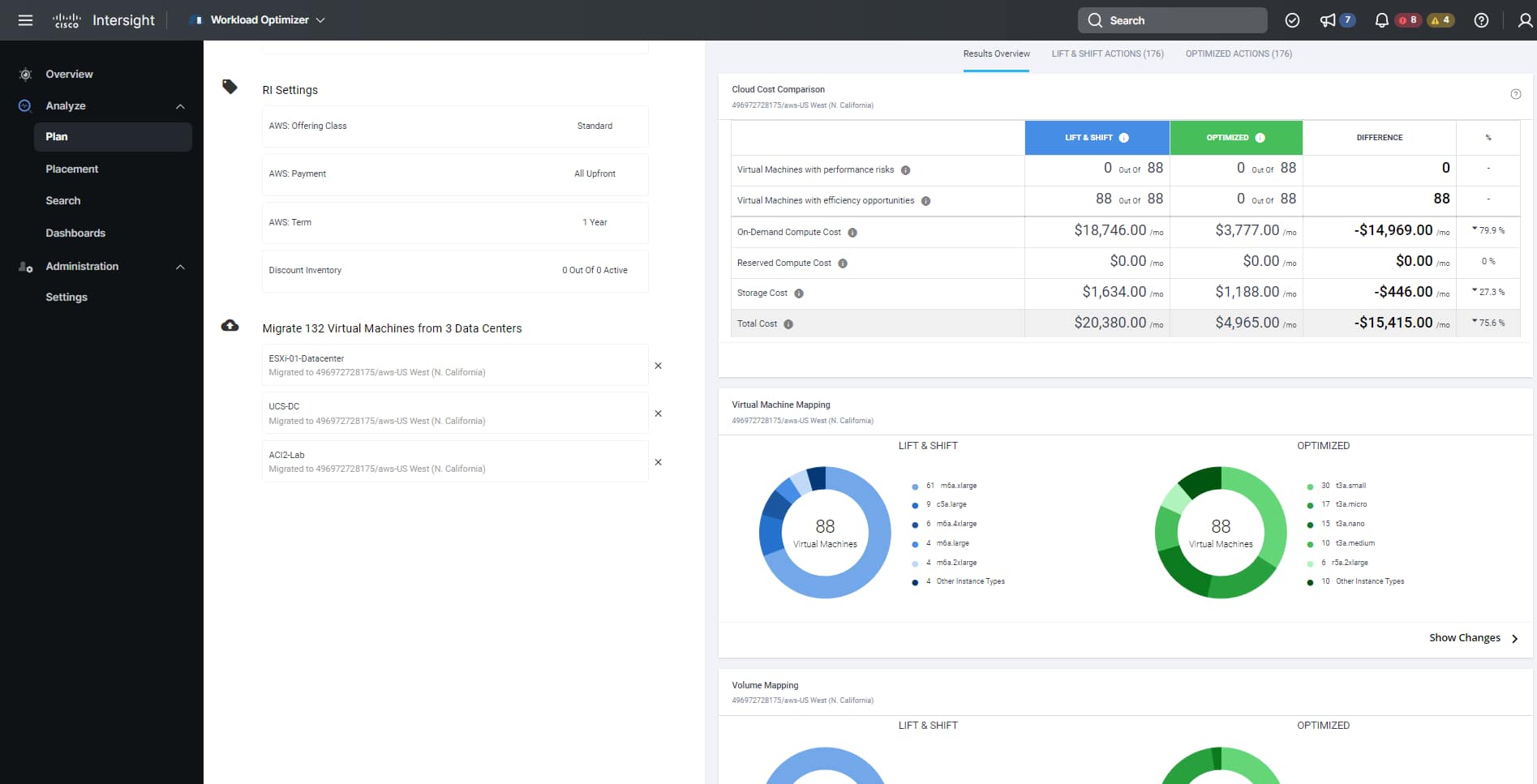Screen dimensions: 1537x784
Task: Open Placement in the sidebar
Action: pos(72,169)
